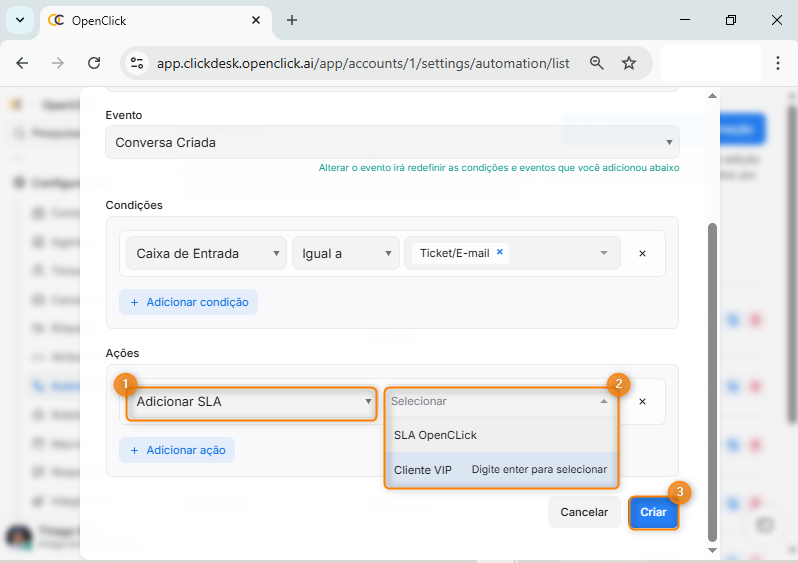Open Chrome three-dot menu
798x563 pixels.
click(x=777, y=63)
